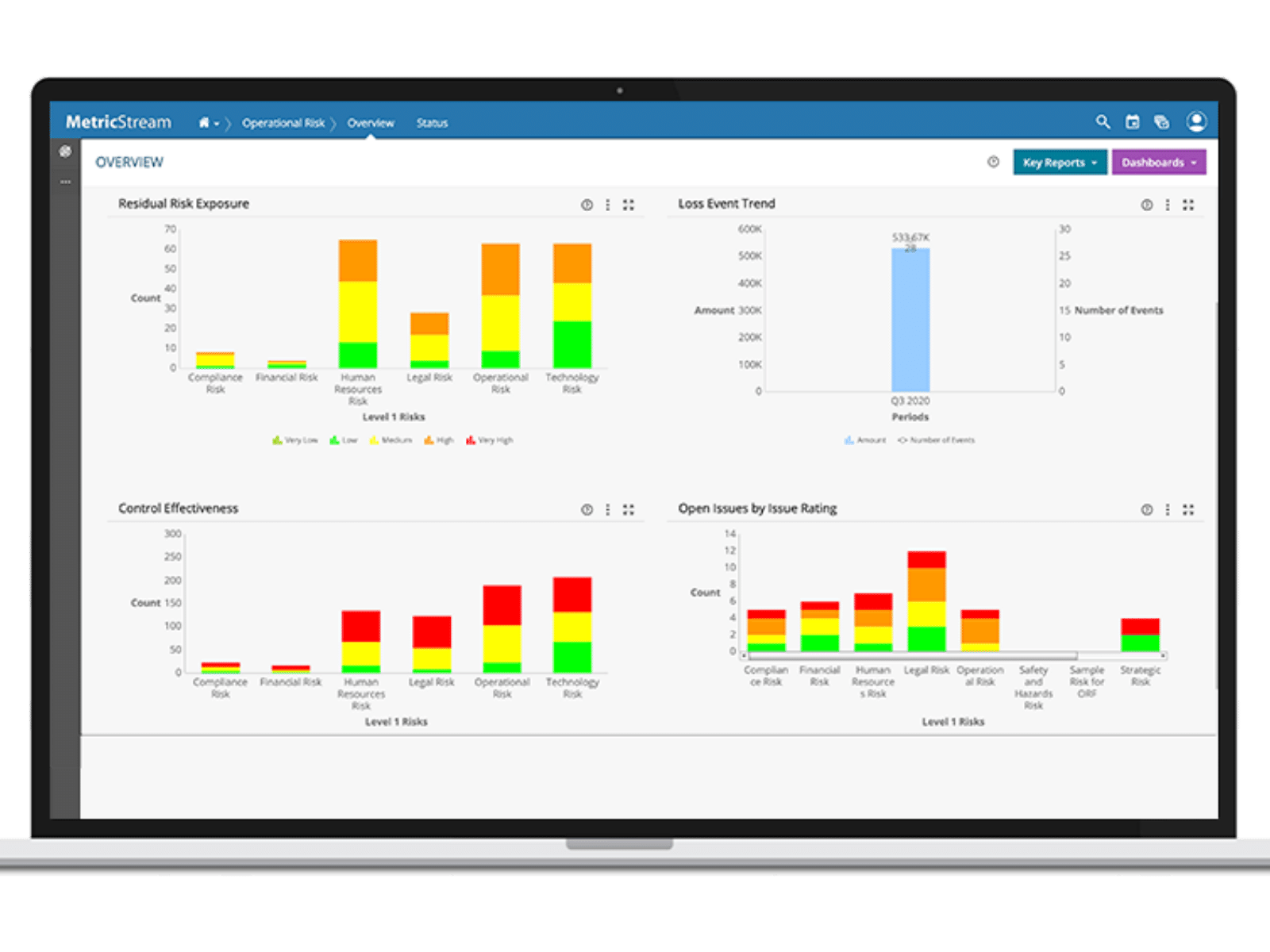Click Technology Risk bar in Residual Risk Exposure
Screen dimensions: 1270x952
tap(572, 306)
